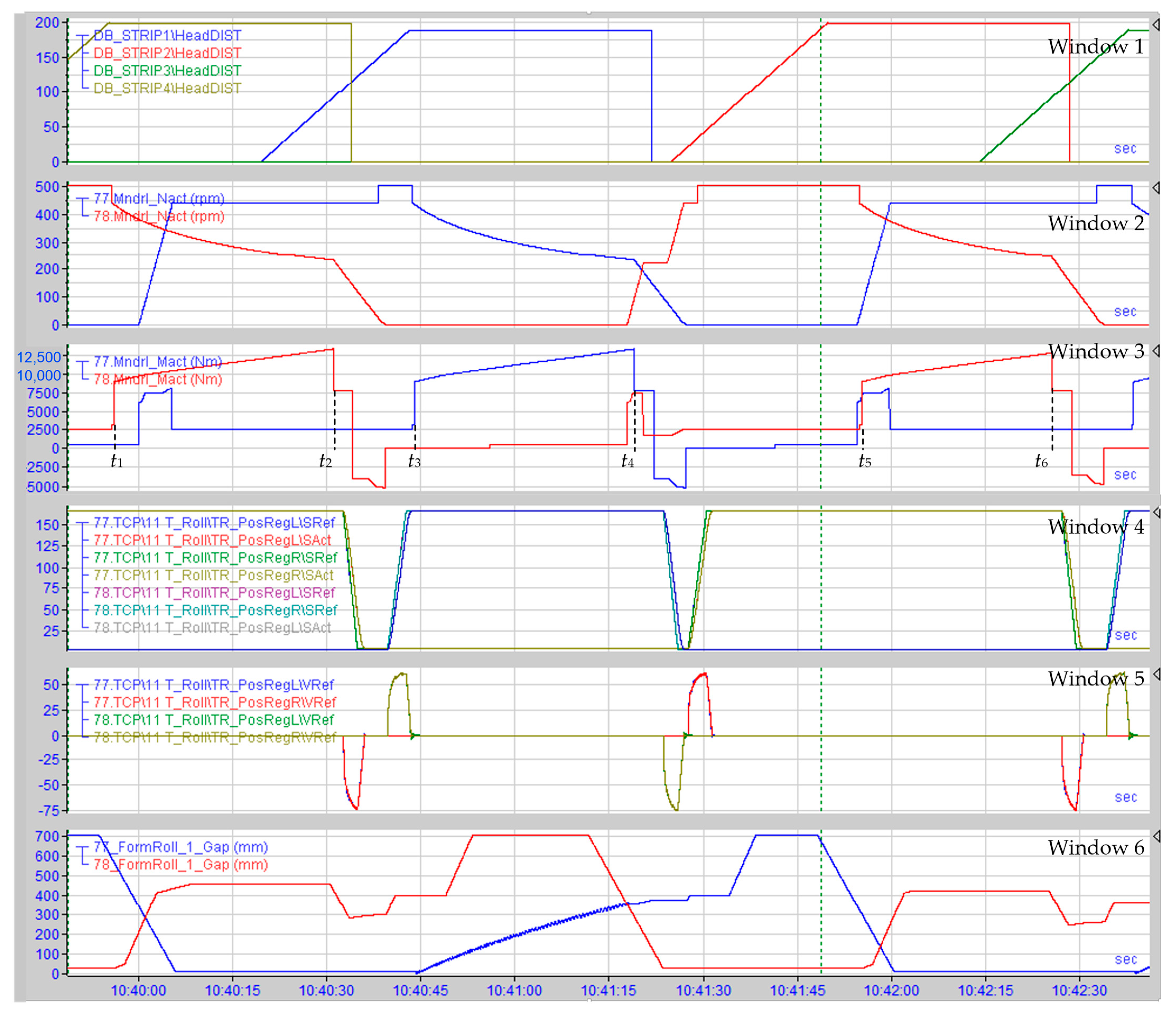Viewport: 1176px width, 1010px height.
Task: Select 78 TR_PosRegL\VRef legend entry
Action: tap(213, 719)
